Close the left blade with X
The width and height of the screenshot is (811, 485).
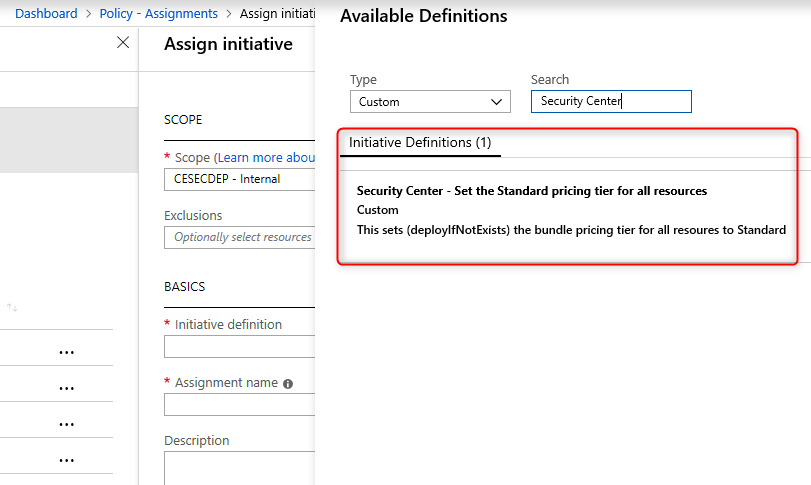[123, 42]
